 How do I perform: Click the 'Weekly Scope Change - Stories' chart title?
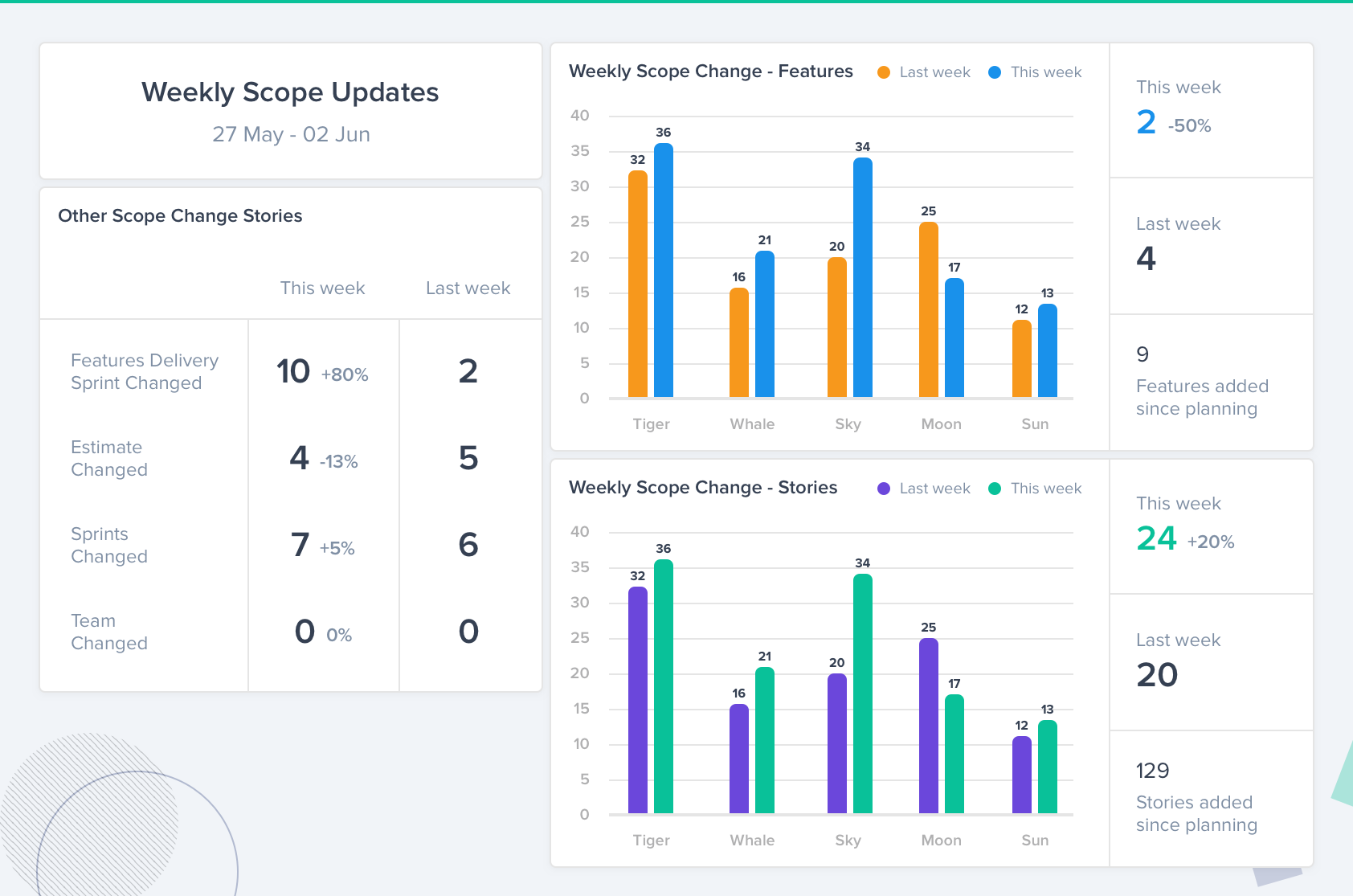703,488
